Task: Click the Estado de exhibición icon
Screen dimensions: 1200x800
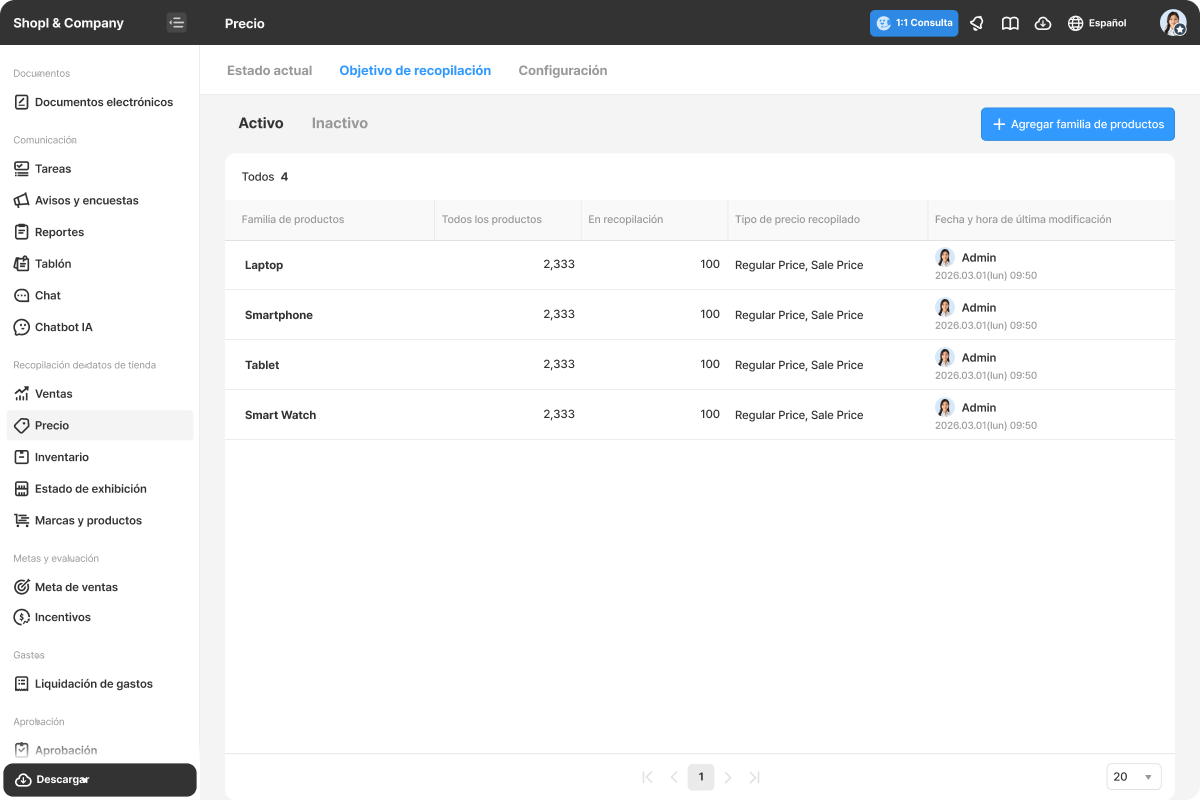Action: coord(21,489)
